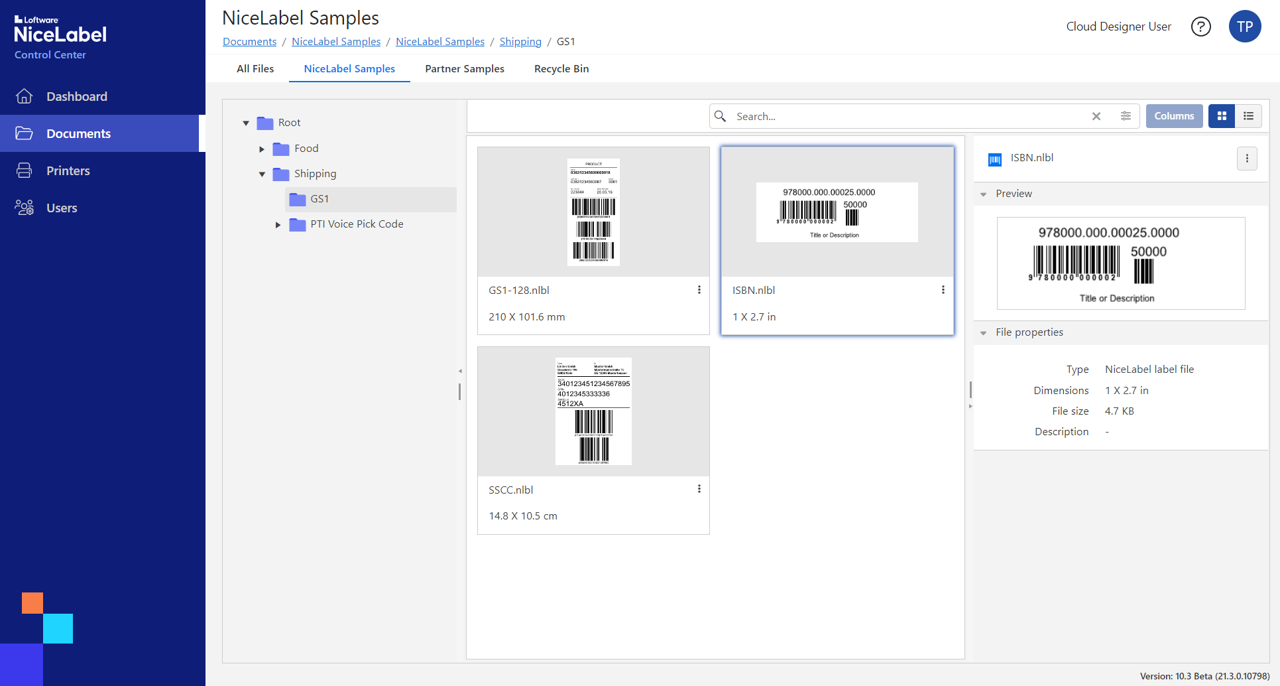Image resolution: width=1280 pixels, height=686 pixels.
Task: Open the options menu for ISBN.nlbl card
Action: coord(942,289)
